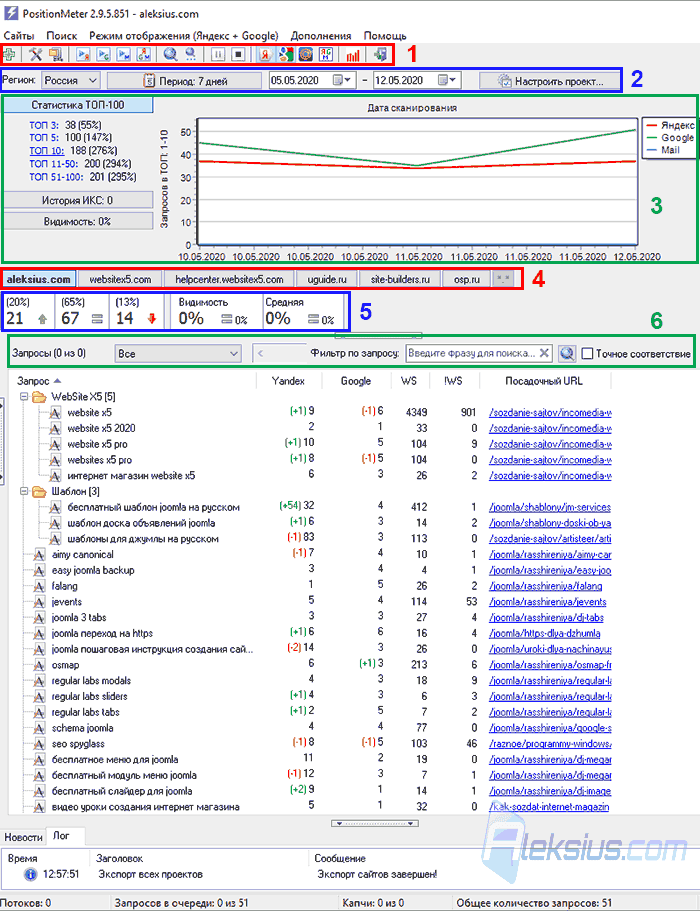Open the Помощь menu
Screen dimensions: 700x911
click(385, 36)
